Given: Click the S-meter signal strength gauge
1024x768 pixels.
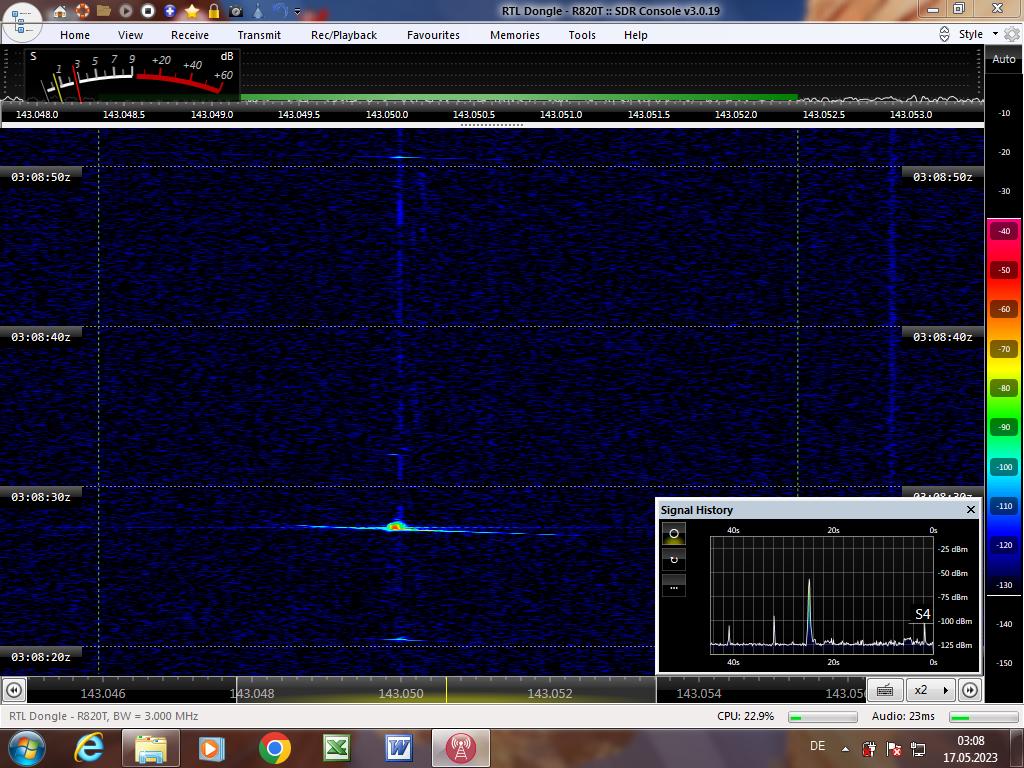Looking at the screenshot, I should 133,74.
